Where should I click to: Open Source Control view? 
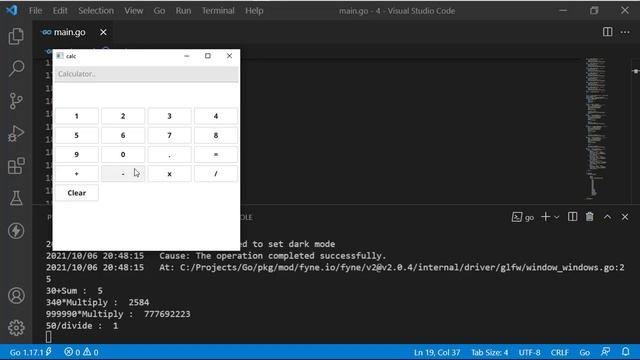[16, 101]
